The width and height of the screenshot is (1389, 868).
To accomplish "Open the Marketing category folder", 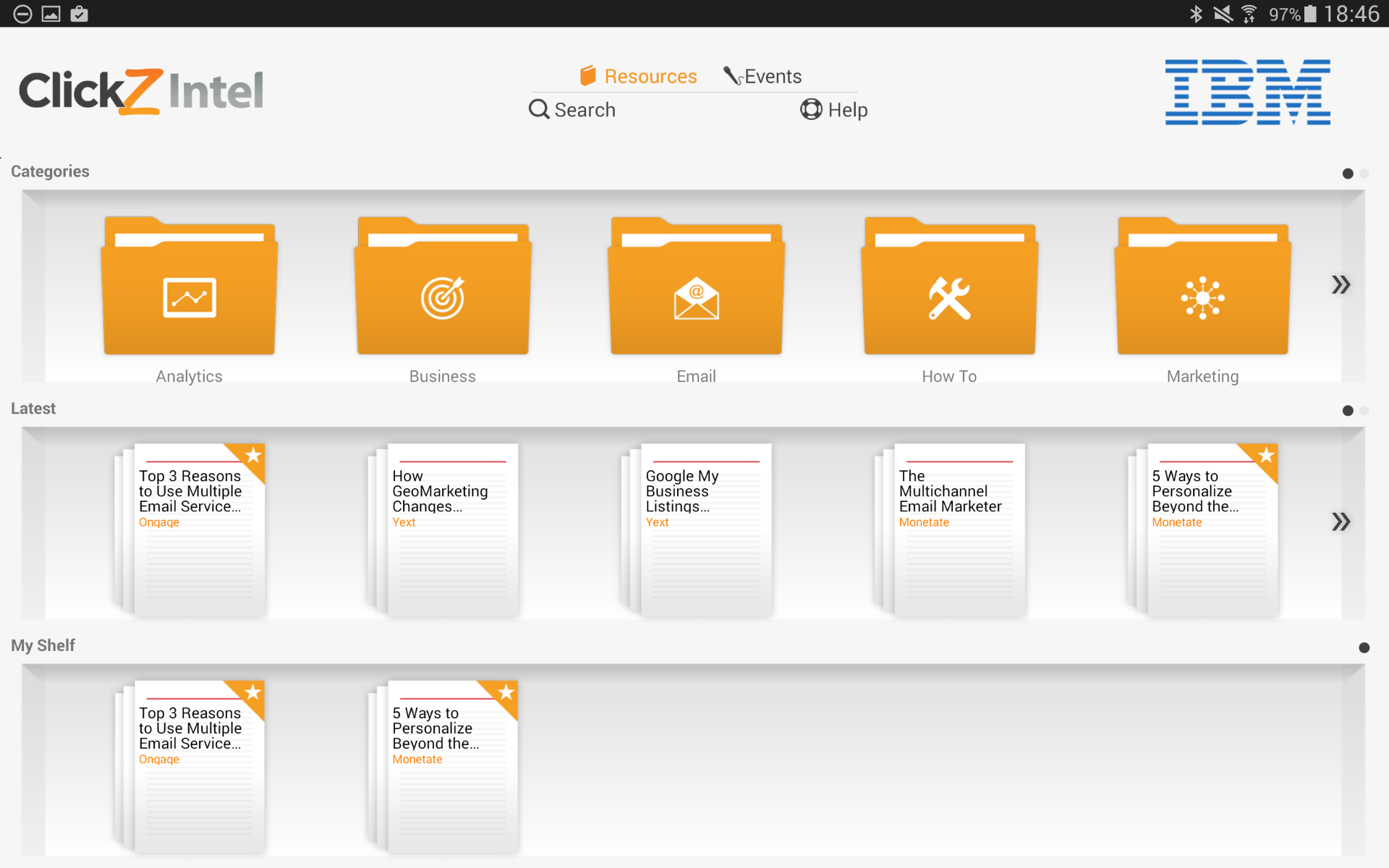I will click(x=1202, y=289).
